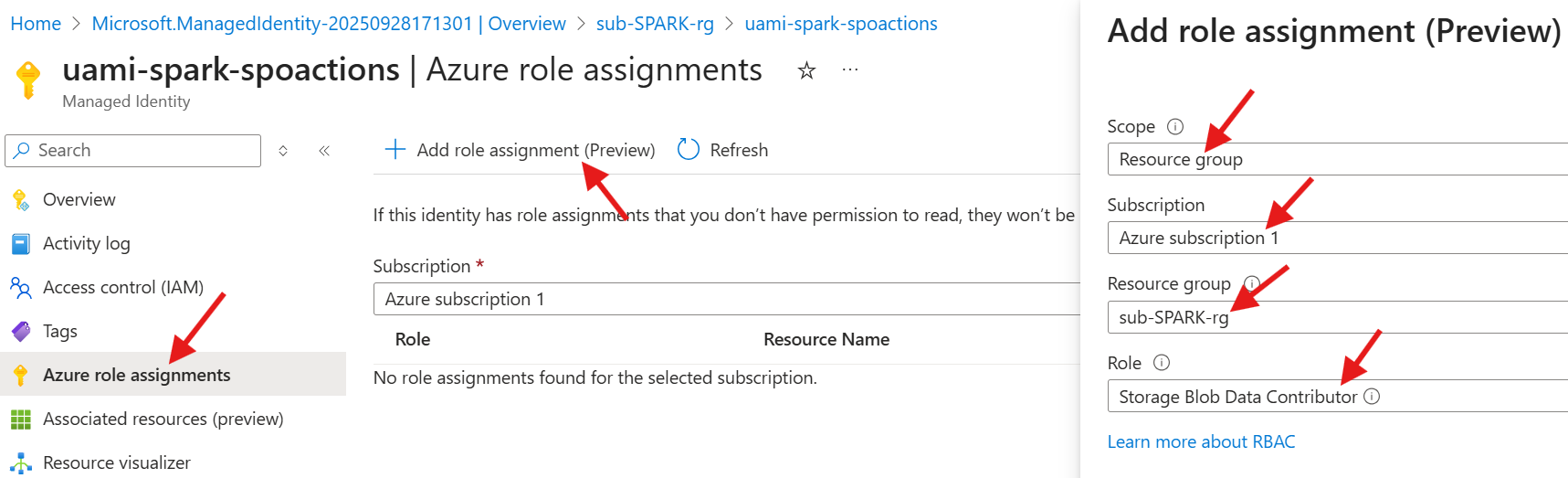Click the Role info icon
The width and height of the screenshot is (1568, 478).
1162,363
